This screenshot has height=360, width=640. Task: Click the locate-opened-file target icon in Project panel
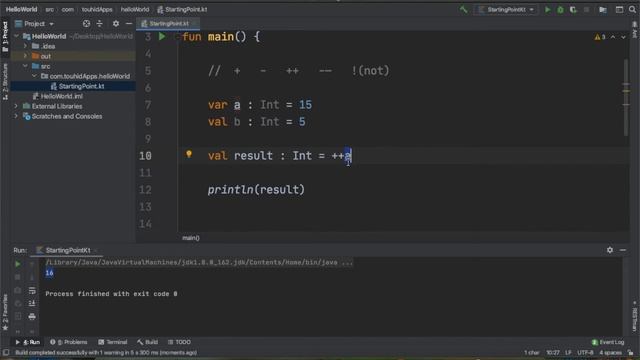86,24
